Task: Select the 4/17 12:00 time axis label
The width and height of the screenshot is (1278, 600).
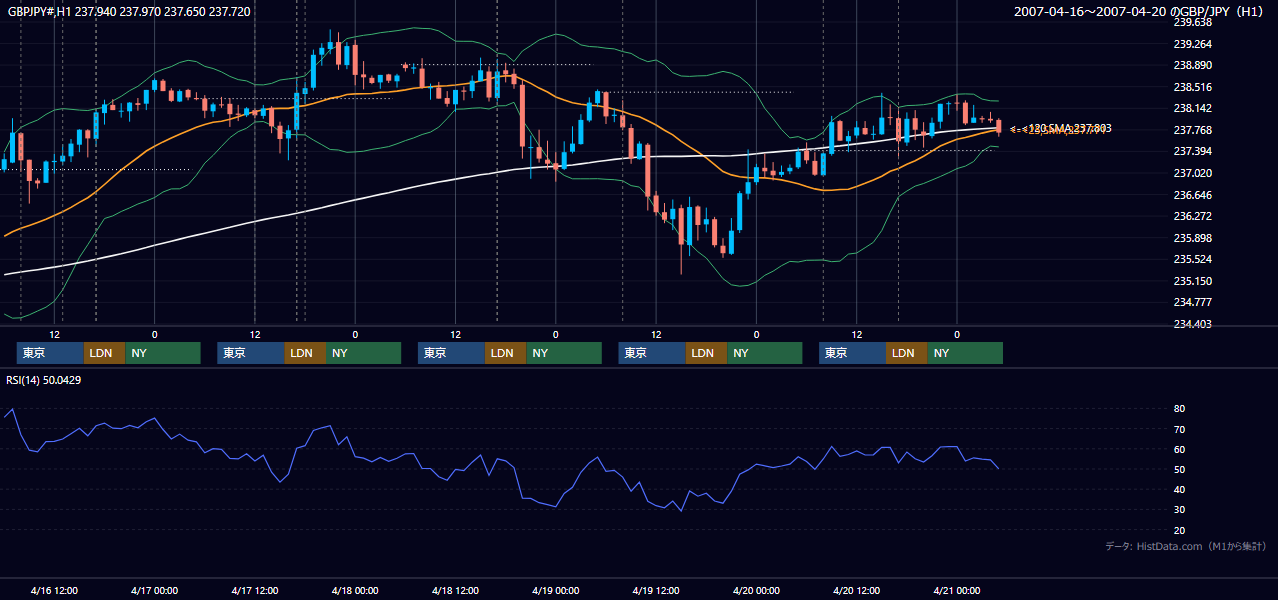Action: (254, 590)
